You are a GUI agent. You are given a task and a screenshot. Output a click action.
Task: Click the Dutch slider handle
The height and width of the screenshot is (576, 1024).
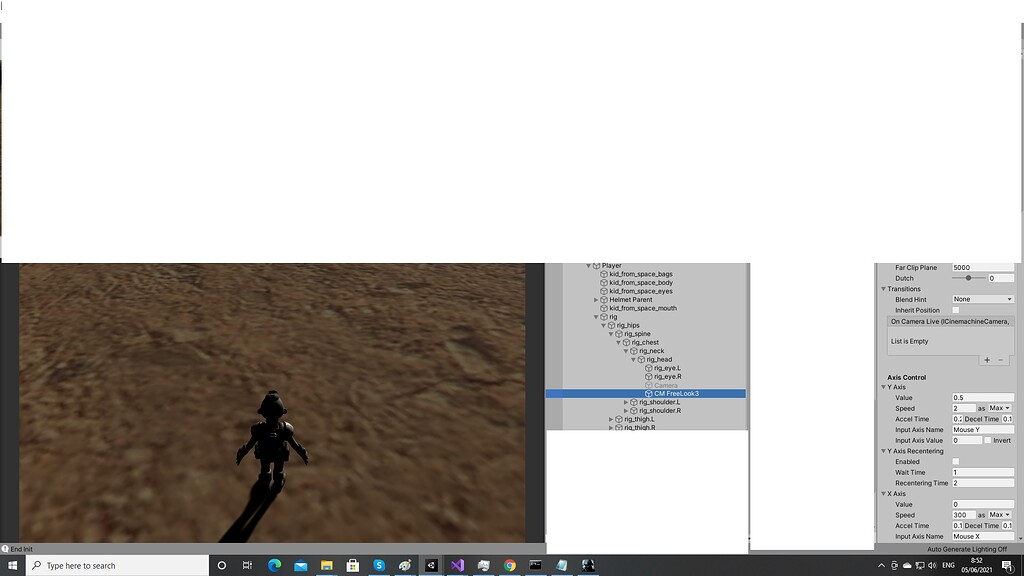pos(967,277)
